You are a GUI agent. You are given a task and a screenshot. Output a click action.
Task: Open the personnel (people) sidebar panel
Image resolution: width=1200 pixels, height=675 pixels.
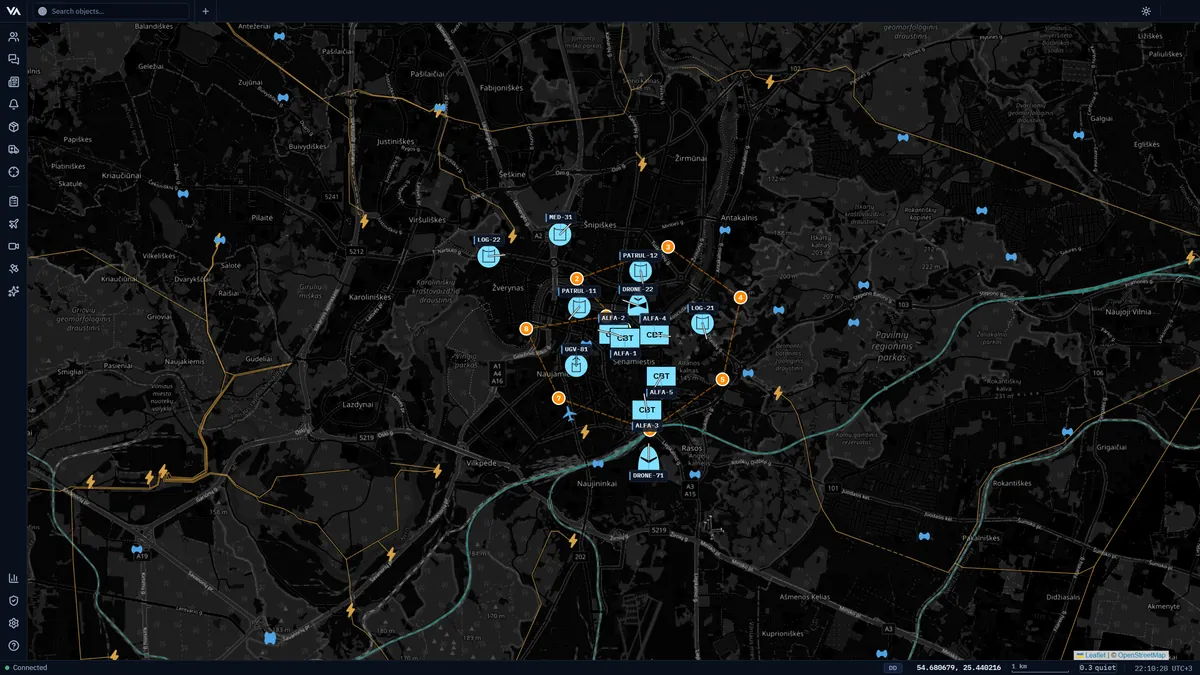[x=14, y=37]
